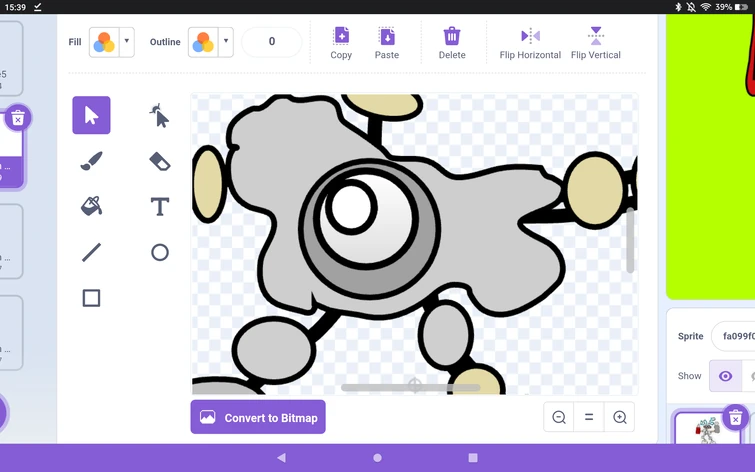Click the Paste icon
Screen dimensions: 755x472
[x=387, y=43]
